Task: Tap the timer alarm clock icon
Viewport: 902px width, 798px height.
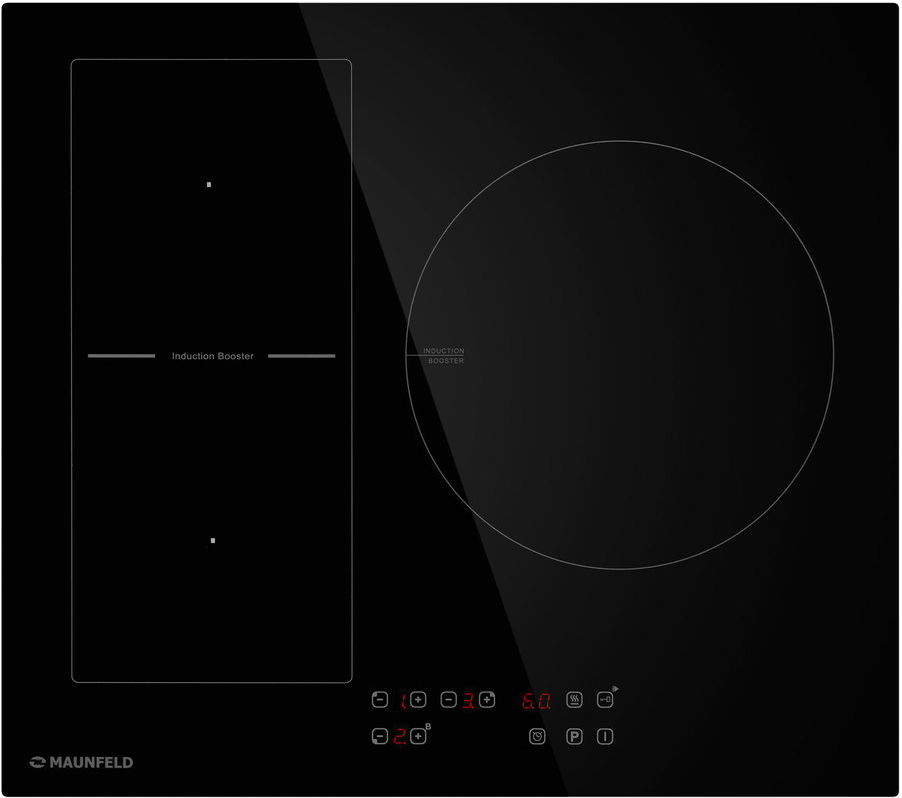Action: [x=537, y=736]
